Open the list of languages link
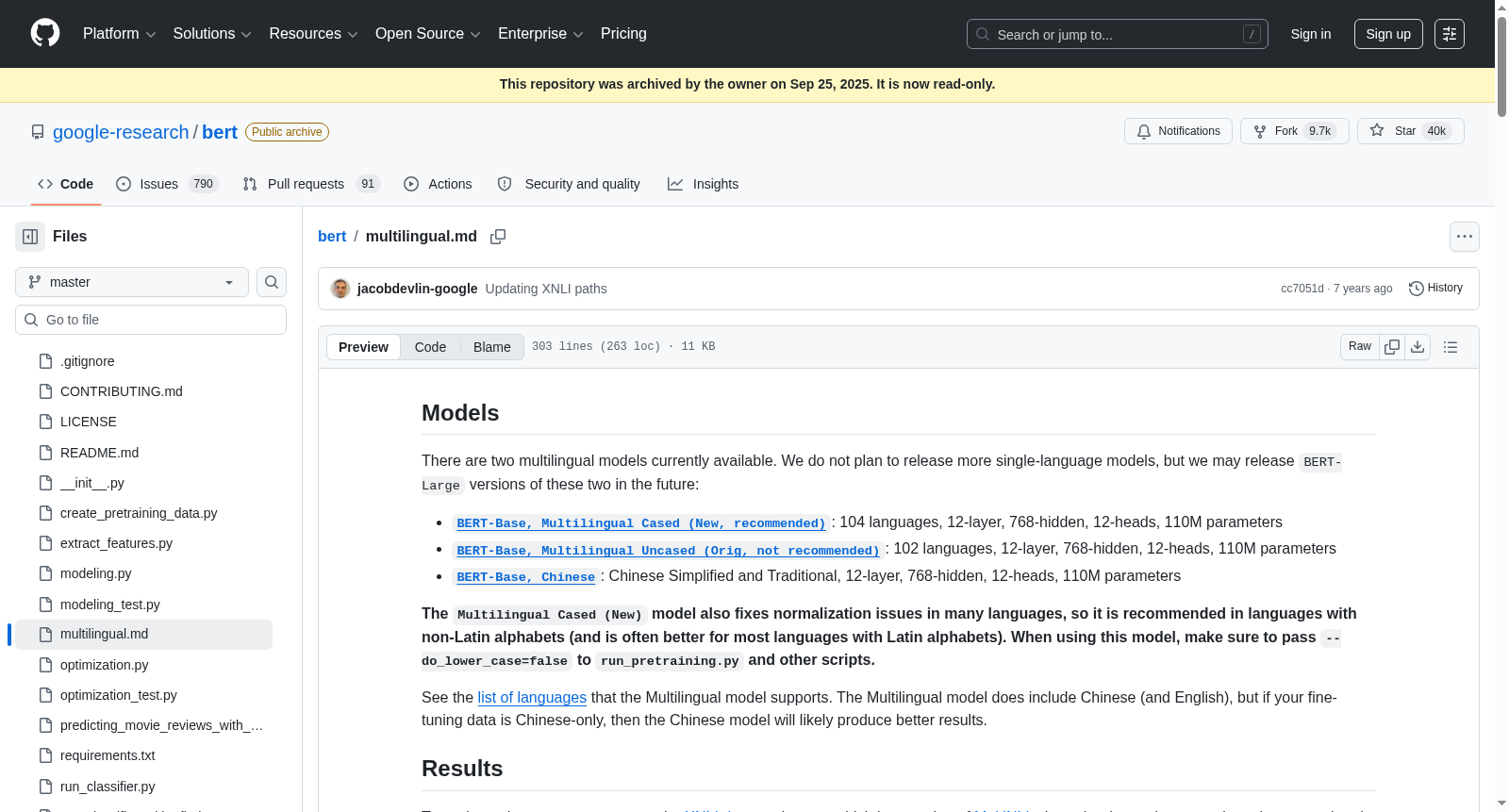 pyautogui.click(x=532, y=698)
